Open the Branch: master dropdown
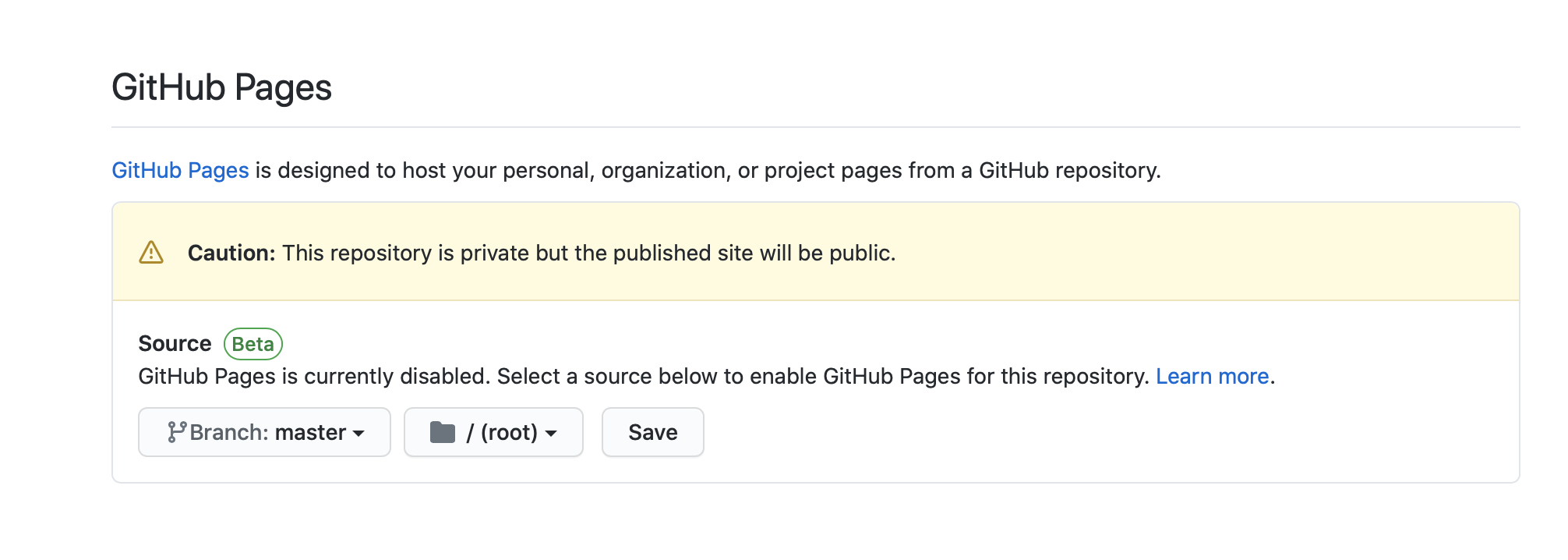Viewport: 1568px width, 560px height. coord(264,432)
